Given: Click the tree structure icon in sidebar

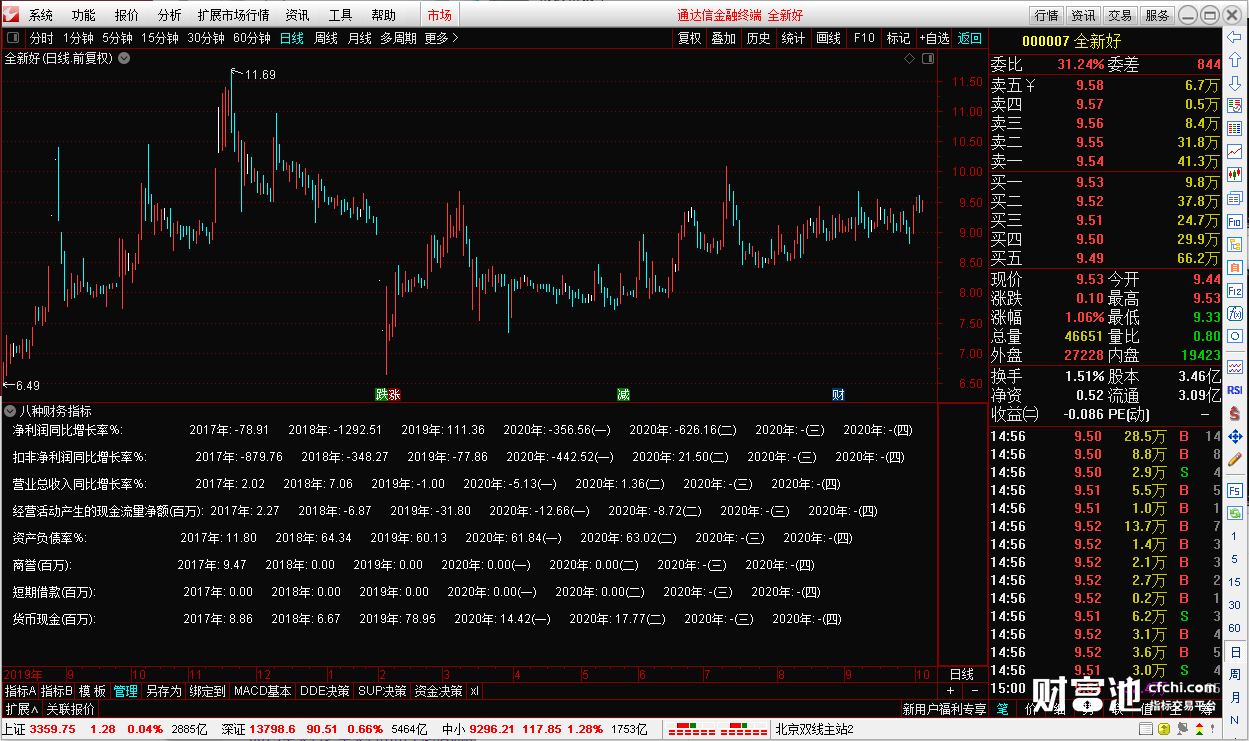Looking at the screenshot, I should click(1235, 244).
